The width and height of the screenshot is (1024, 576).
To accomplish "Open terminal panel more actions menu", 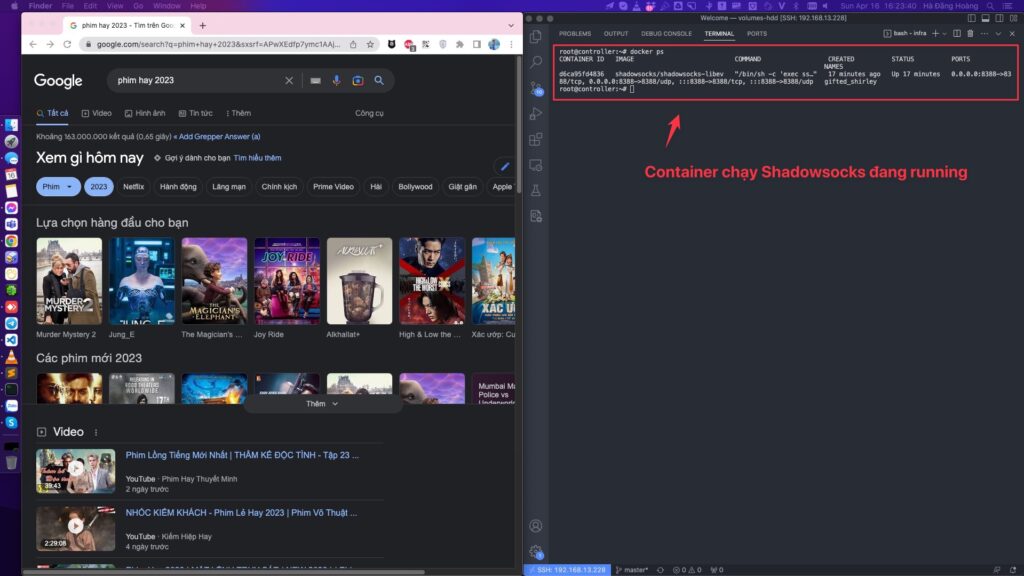I will [984, 33].
